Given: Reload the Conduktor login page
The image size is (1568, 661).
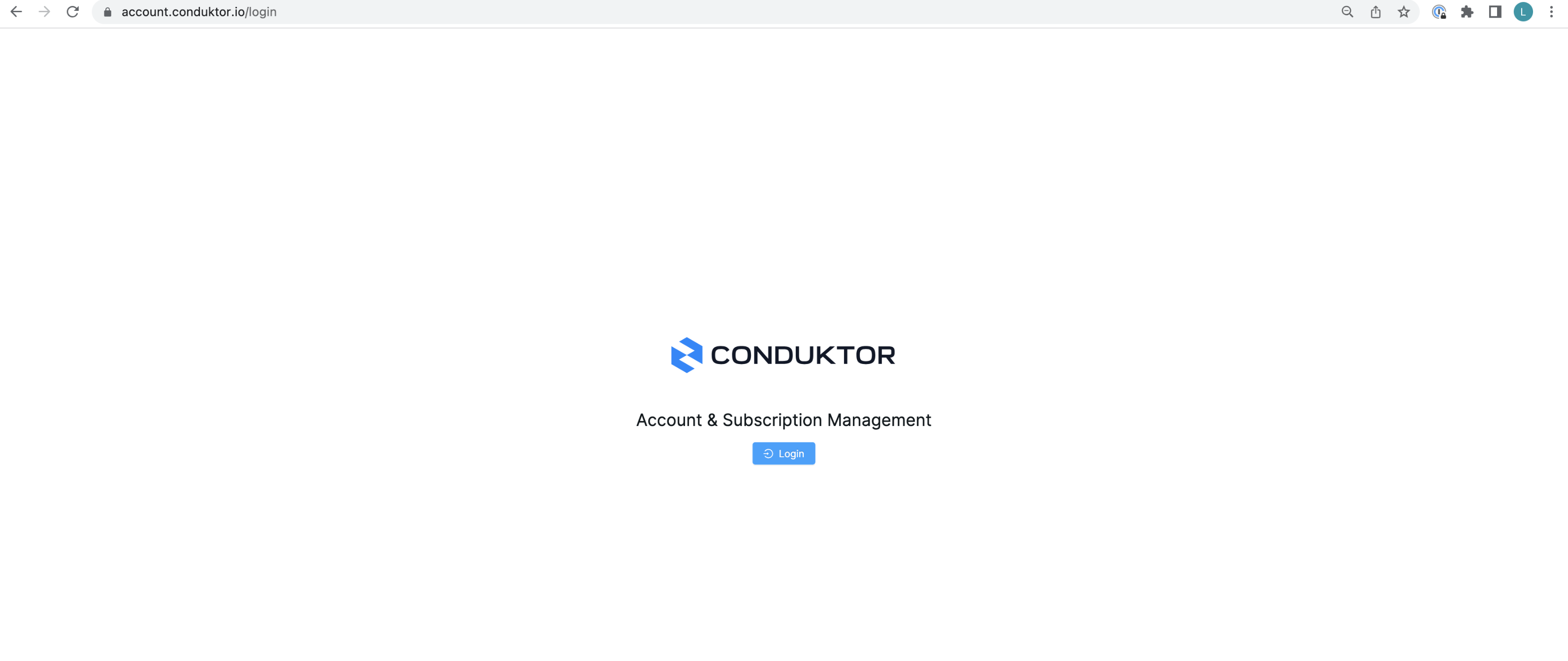Looking at the screenshot, I should [72, 11].
